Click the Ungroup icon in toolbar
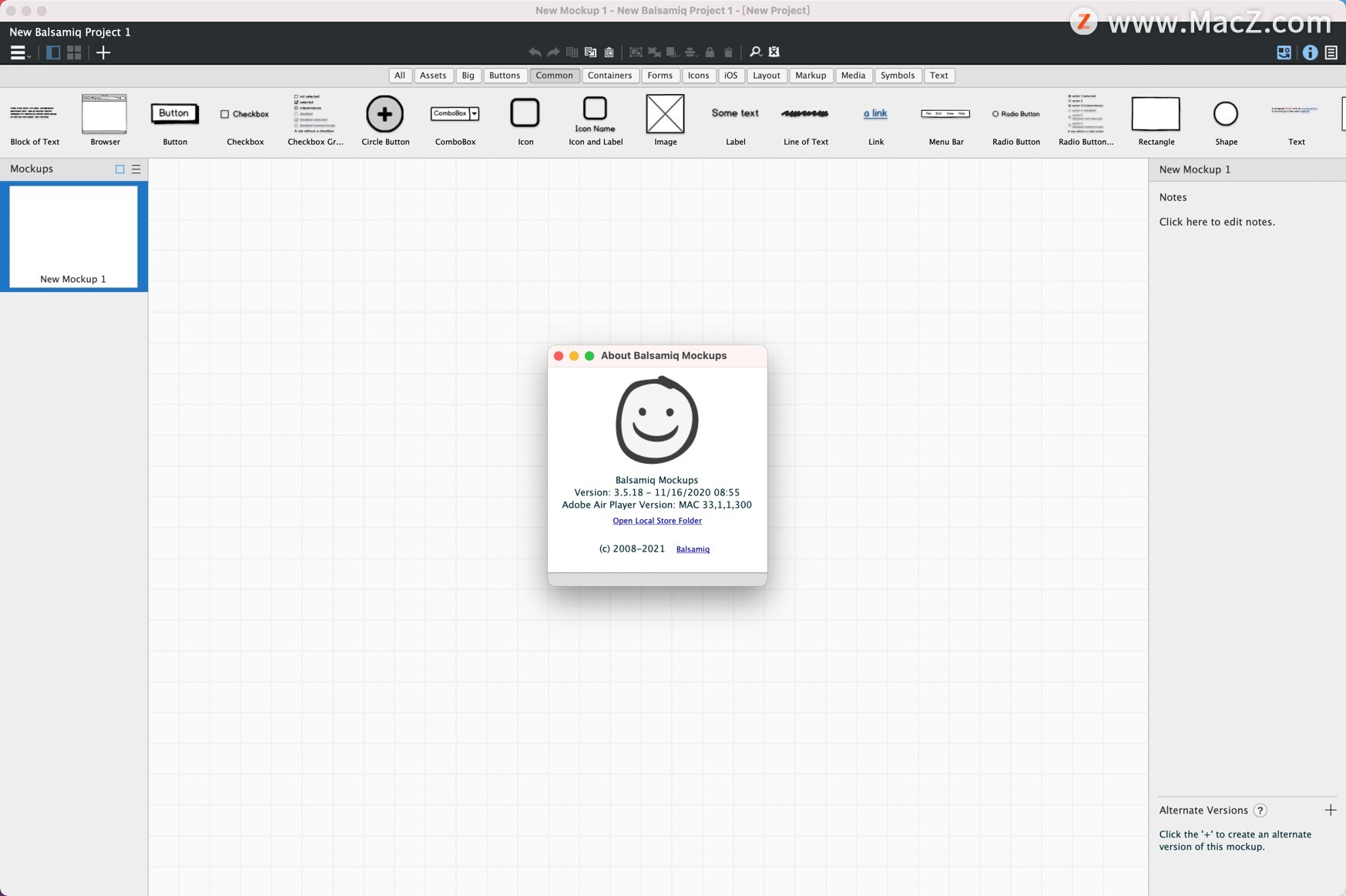This screenshot has width=1346, height=896. [654, 52]
